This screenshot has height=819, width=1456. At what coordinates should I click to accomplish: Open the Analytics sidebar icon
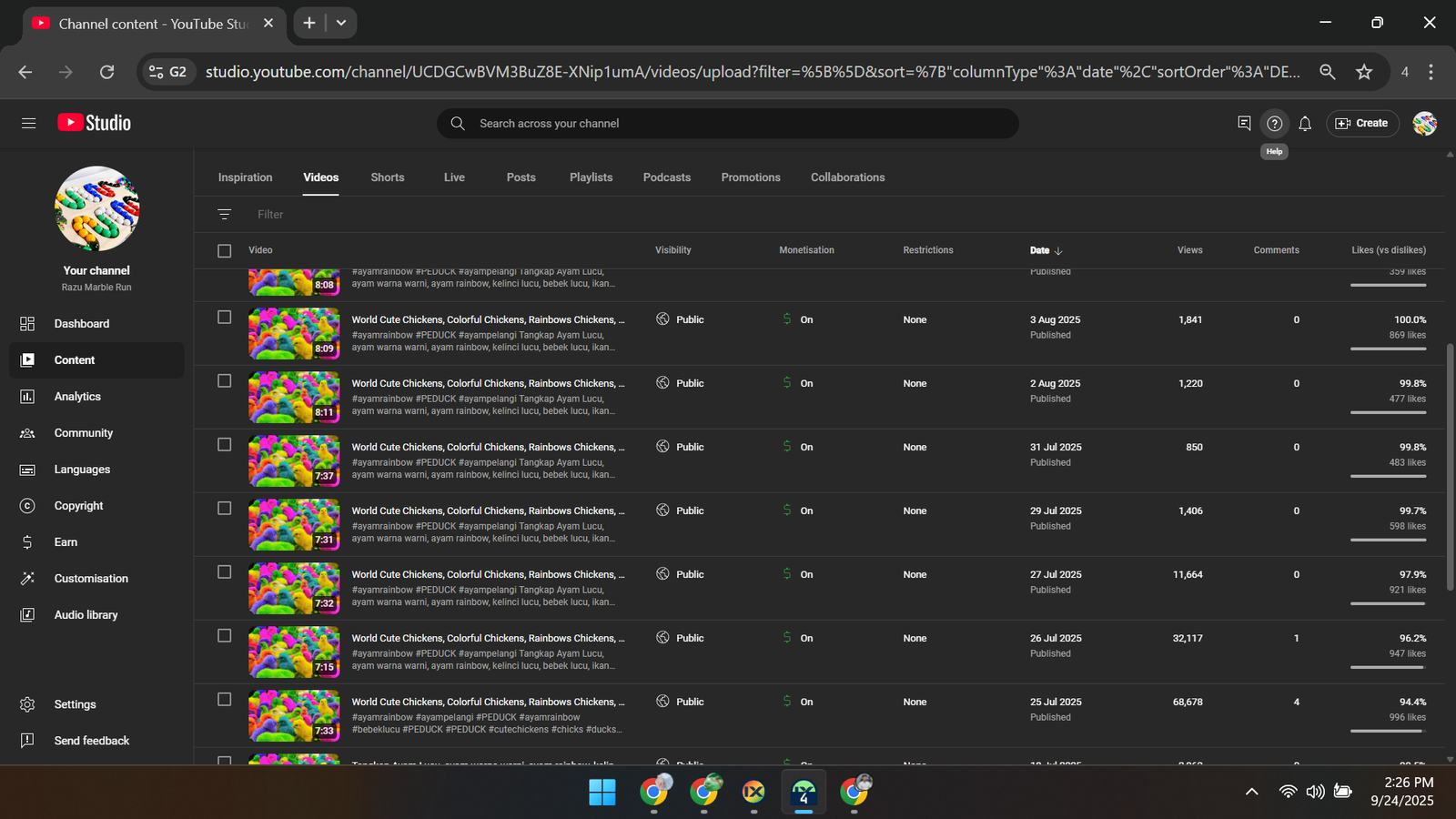pyautogui.click(x=27, y=397)
